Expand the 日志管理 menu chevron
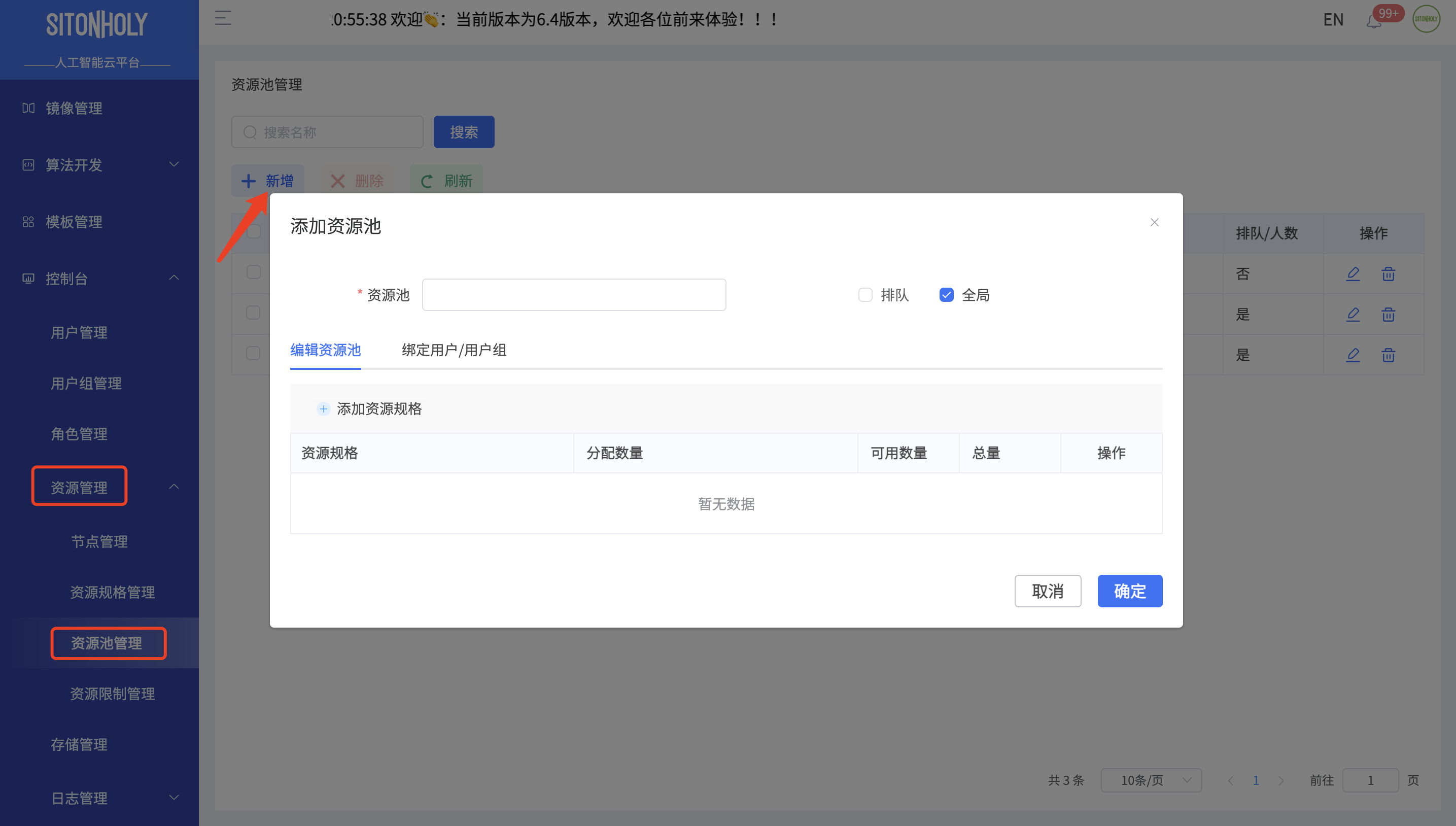 coord(174,798)
